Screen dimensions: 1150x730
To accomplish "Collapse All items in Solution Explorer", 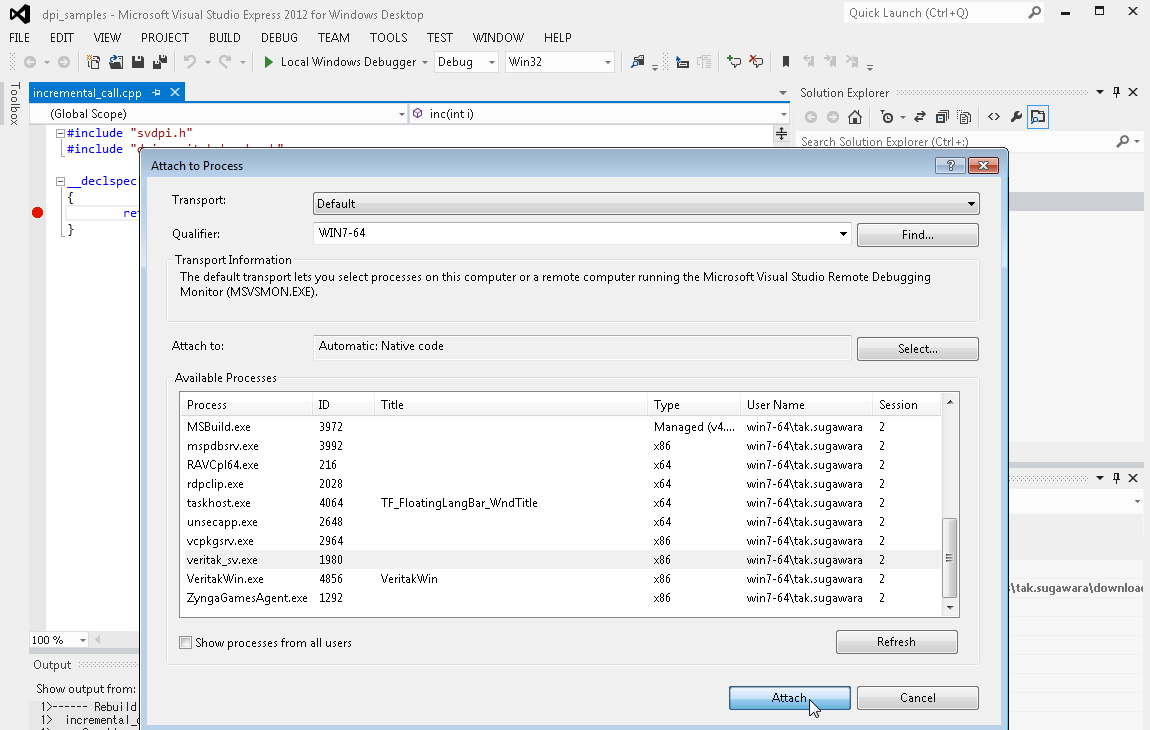I will coord(942,117).
